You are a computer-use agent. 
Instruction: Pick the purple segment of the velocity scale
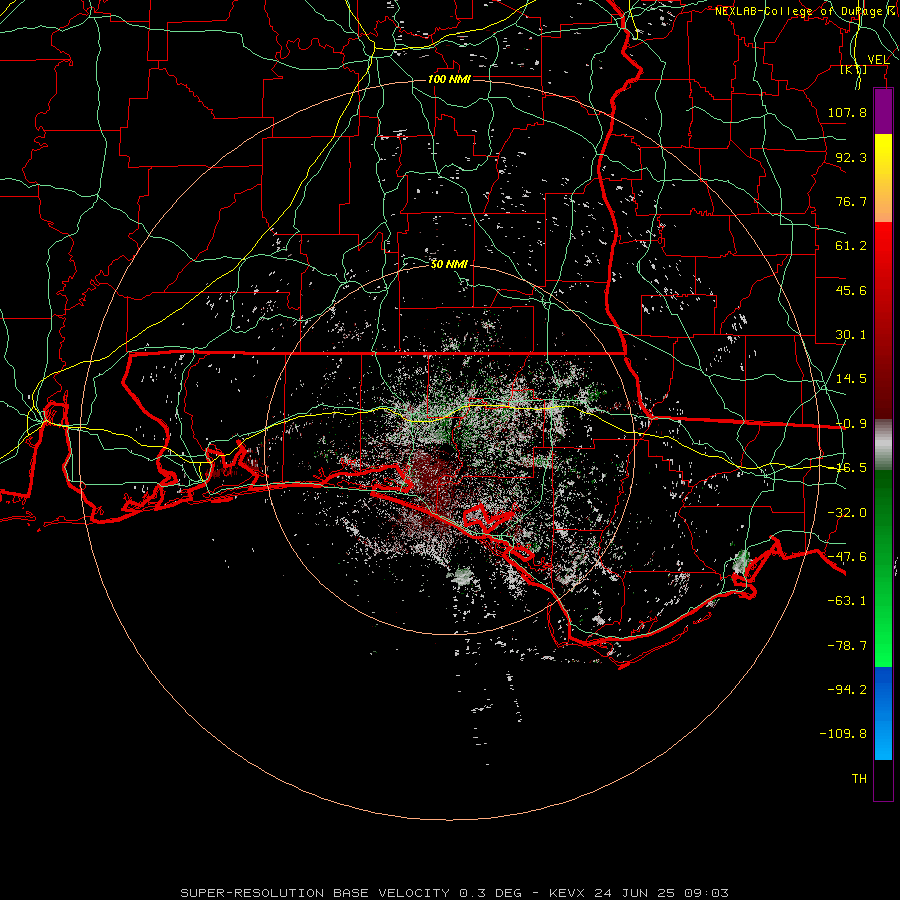pyautogui.click(x=883, y=111)
